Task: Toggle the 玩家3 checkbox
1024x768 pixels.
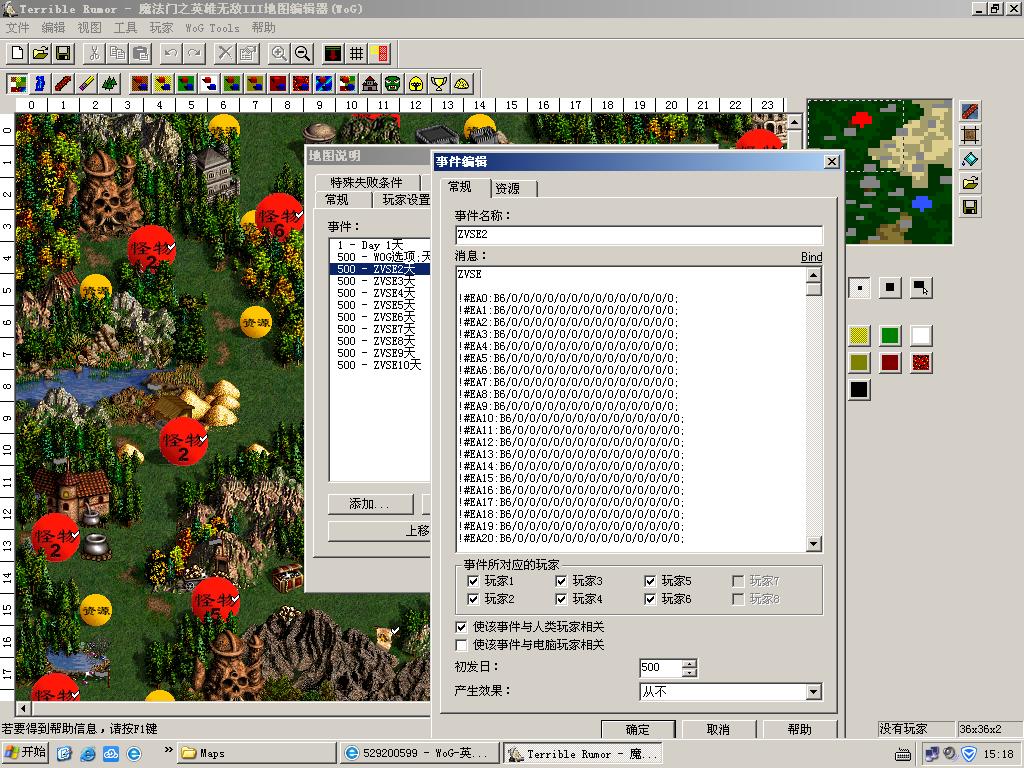Action: pyautogui.click(x=561, y=581)
